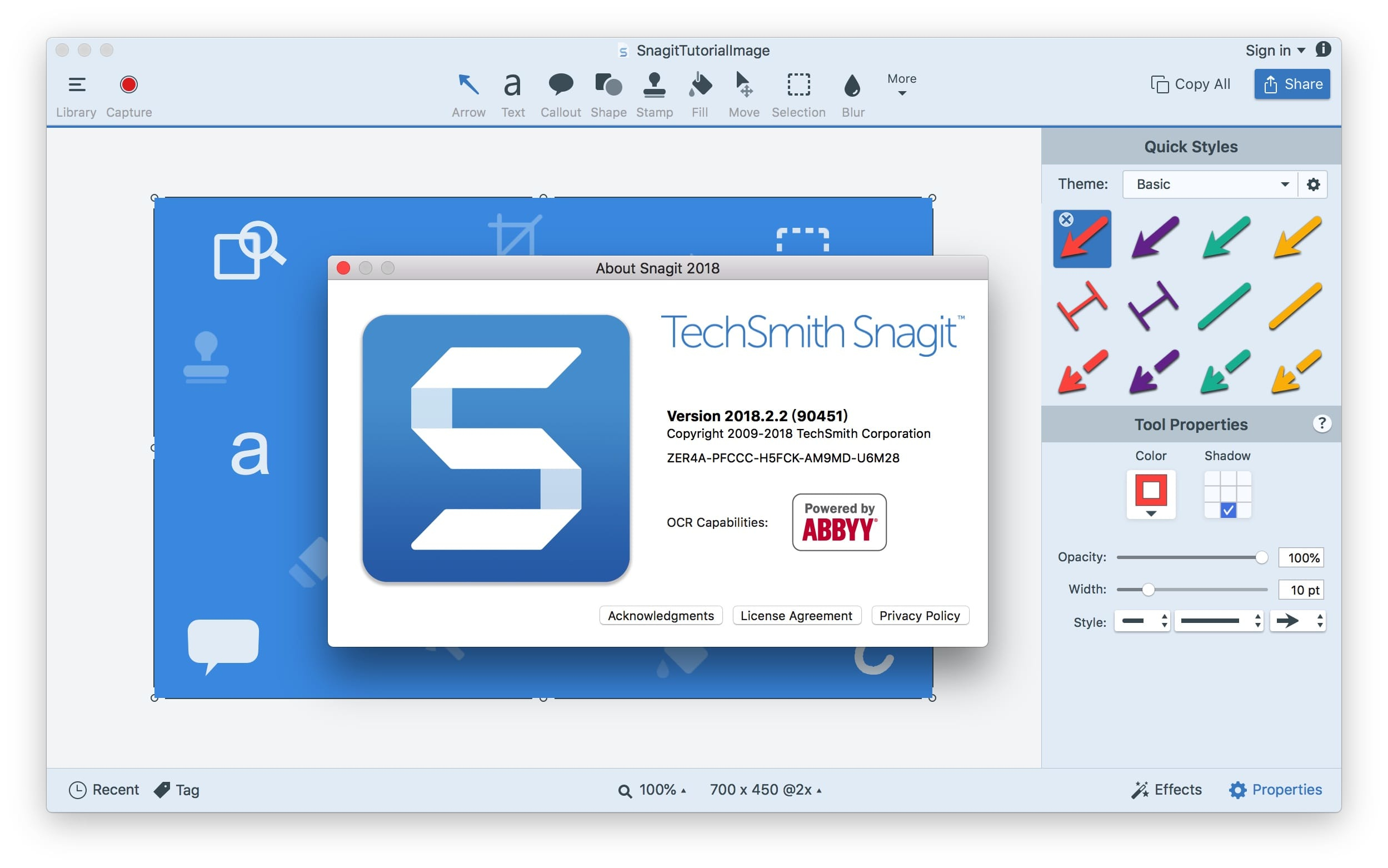Choose the Selection tool
Viewport: 1388px width, 868px height.
click(x=798, y=94)
